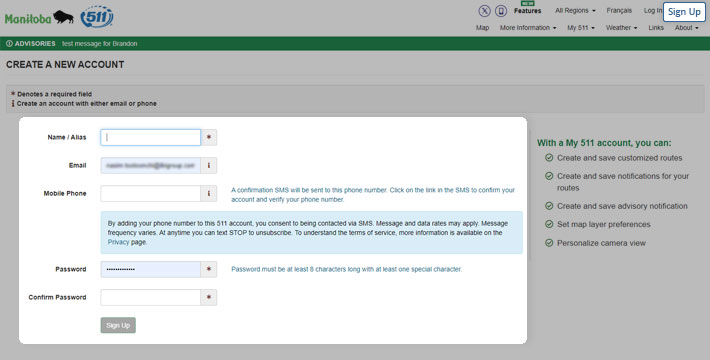Screen dimensions: 710x360
Task: Expand the Weather dropdown
Action: 621,28
